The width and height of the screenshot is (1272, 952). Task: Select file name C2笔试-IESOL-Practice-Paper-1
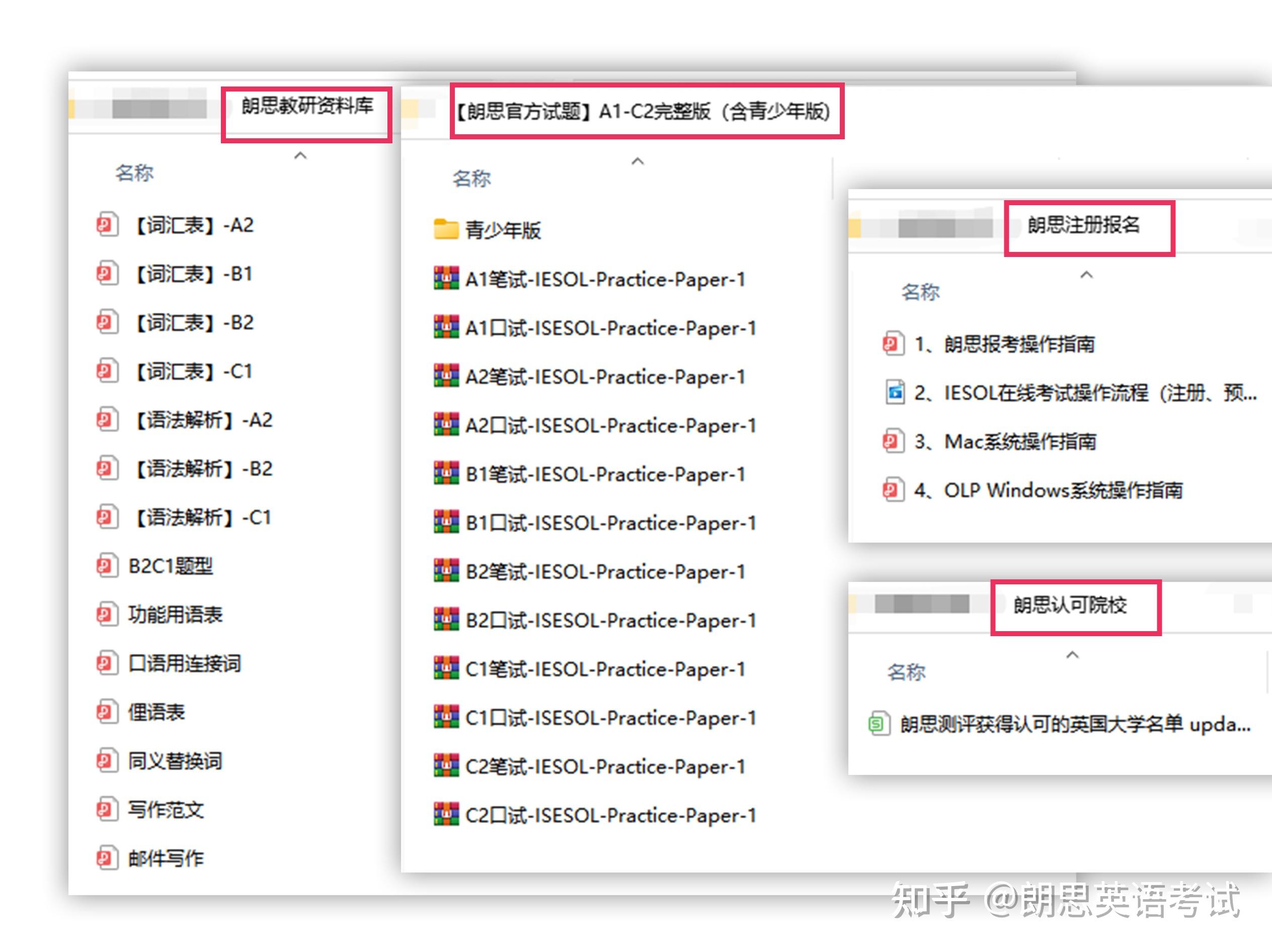[x=605, y=766]
